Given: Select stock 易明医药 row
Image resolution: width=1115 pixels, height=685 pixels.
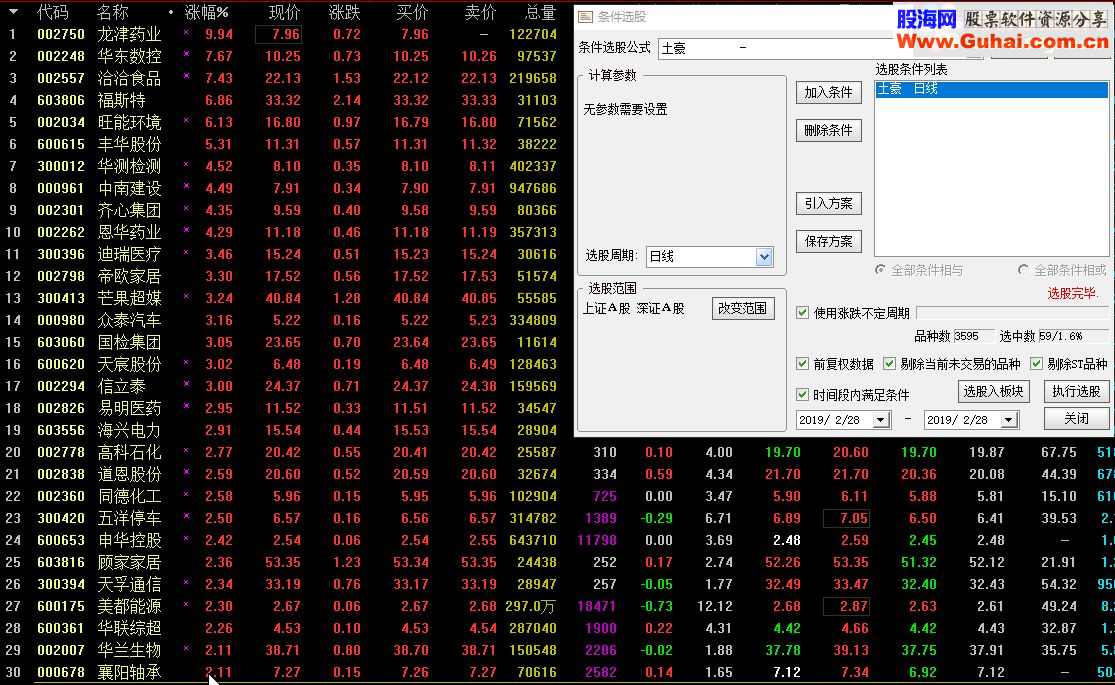Looking at the screenshot, I should coord(281,408).
